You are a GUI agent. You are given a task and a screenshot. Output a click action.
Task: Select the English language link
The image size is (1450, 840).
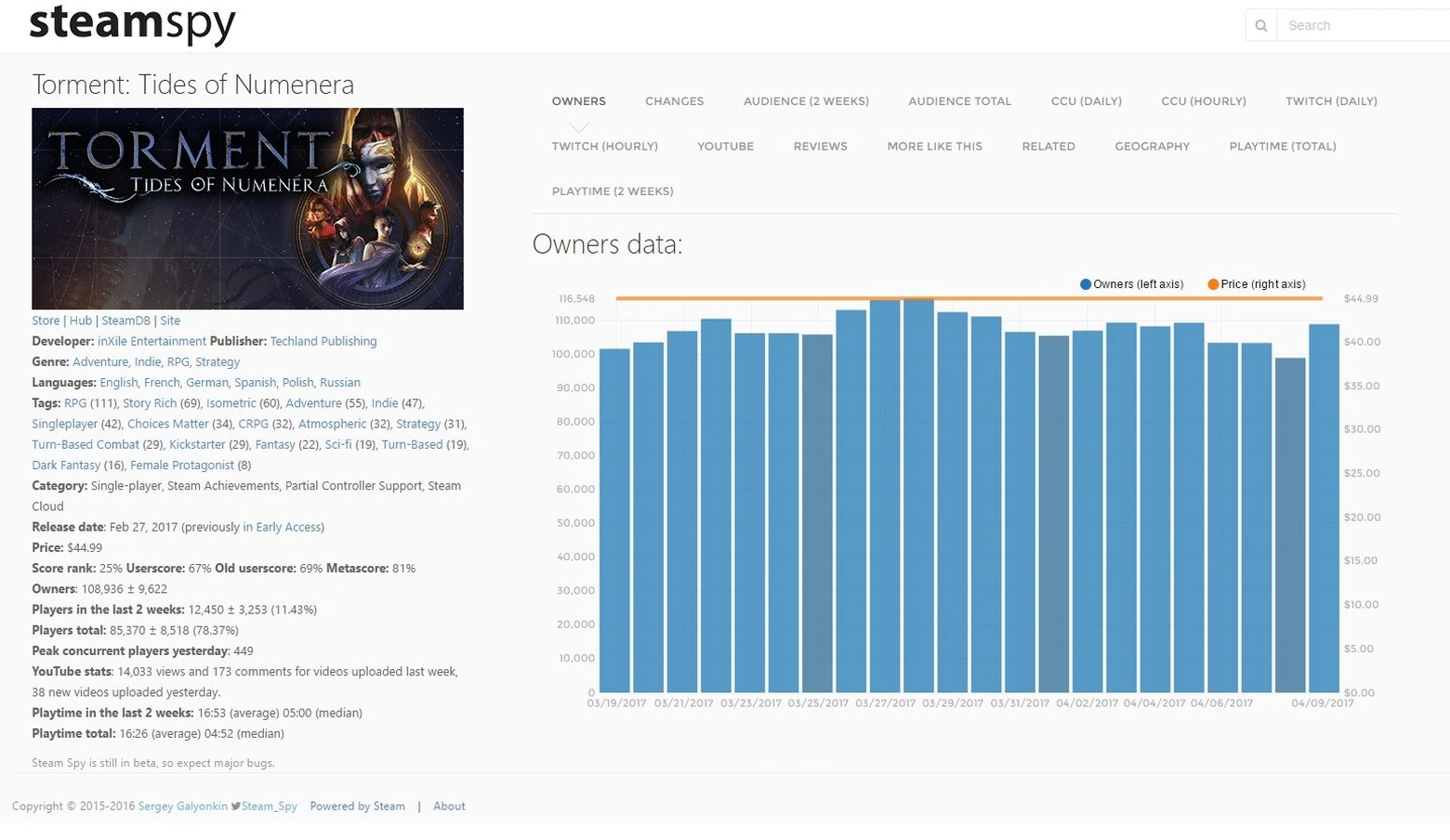pyautogui.click(x=118, y=383)
